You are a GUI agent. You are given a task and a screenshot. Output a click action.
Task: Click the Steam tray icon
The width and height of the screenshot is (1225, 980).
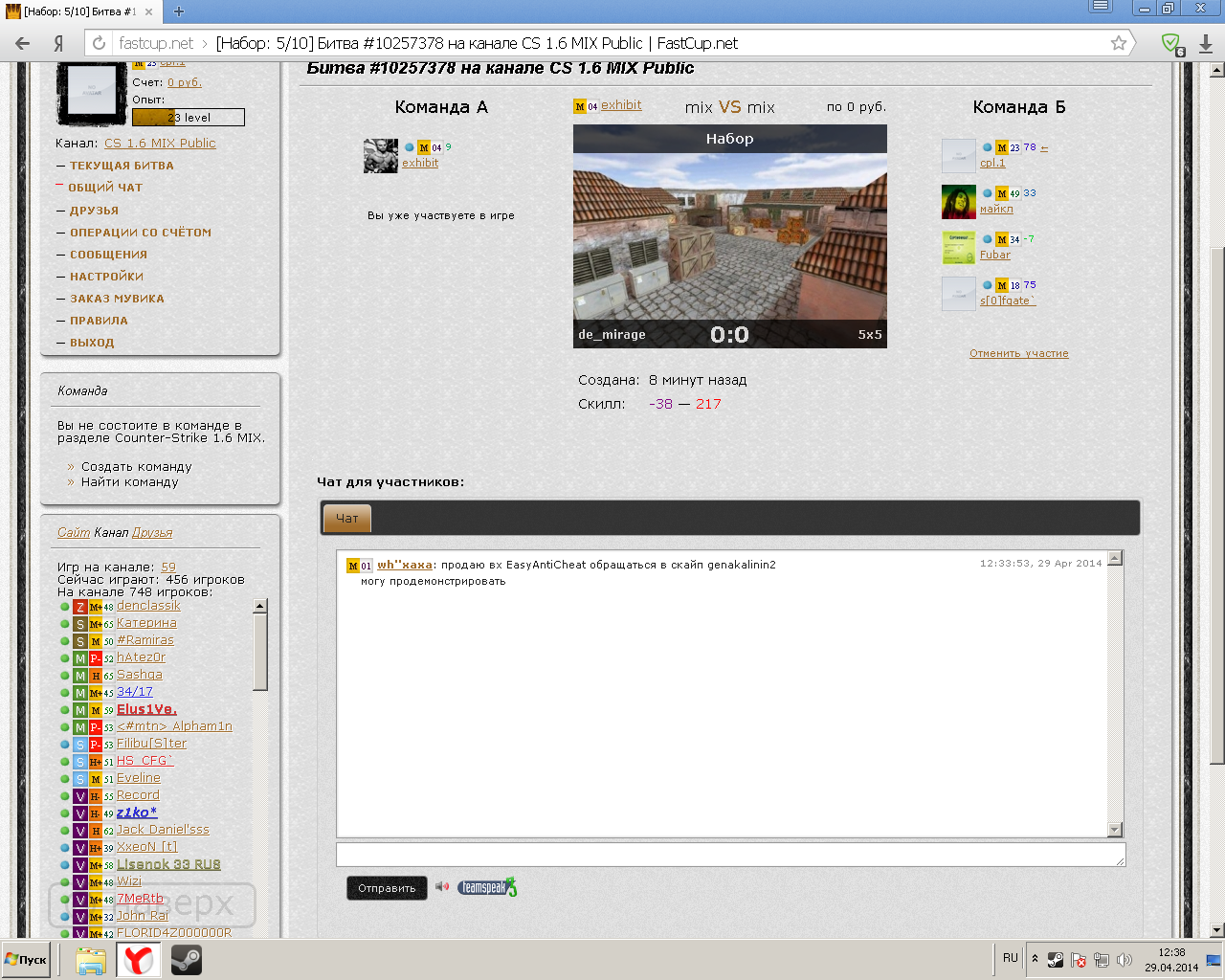click(1056, 959)
